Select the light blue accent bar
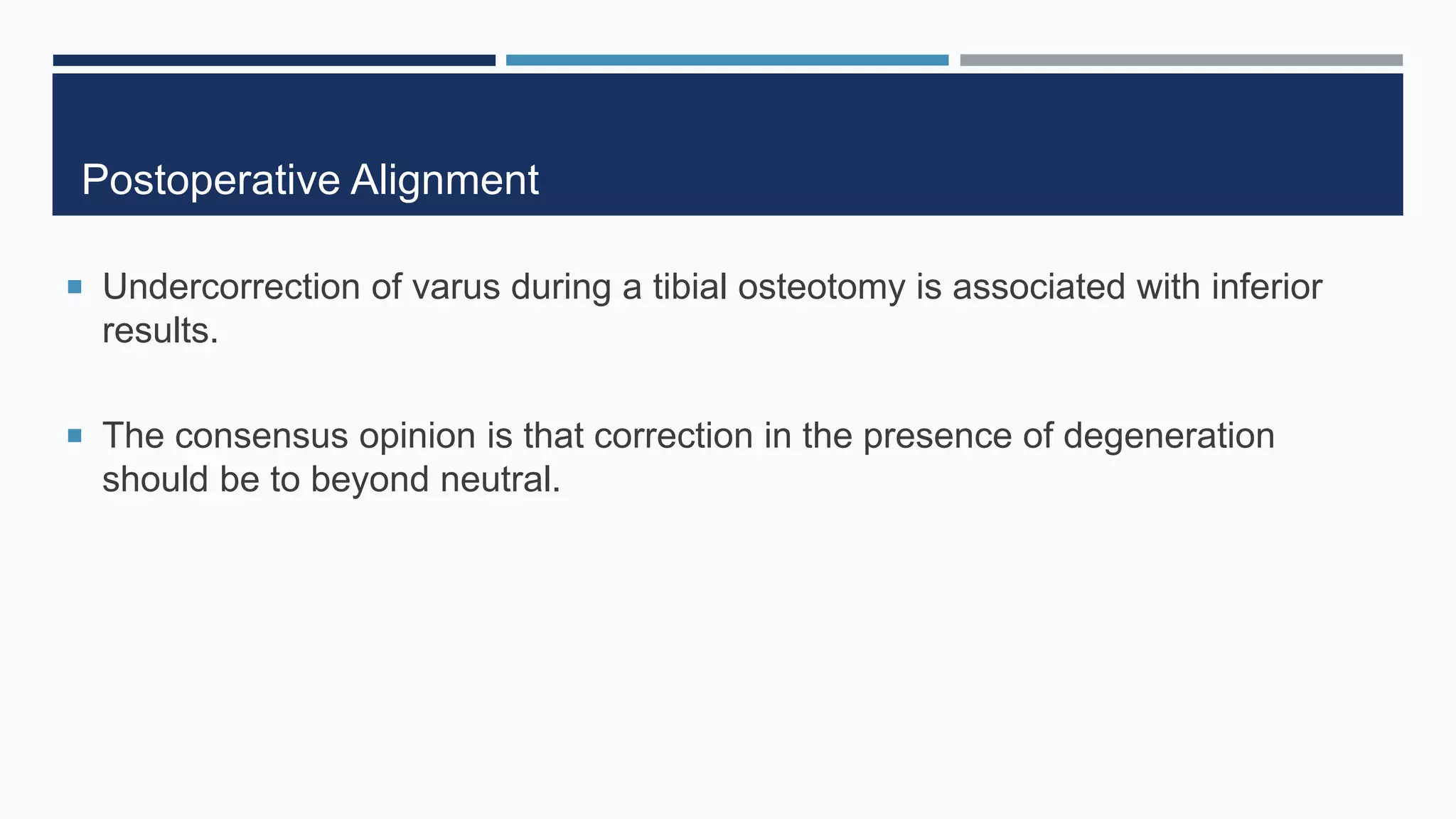Viewport: 1456px width, 819px height. (x=727, y=60)
